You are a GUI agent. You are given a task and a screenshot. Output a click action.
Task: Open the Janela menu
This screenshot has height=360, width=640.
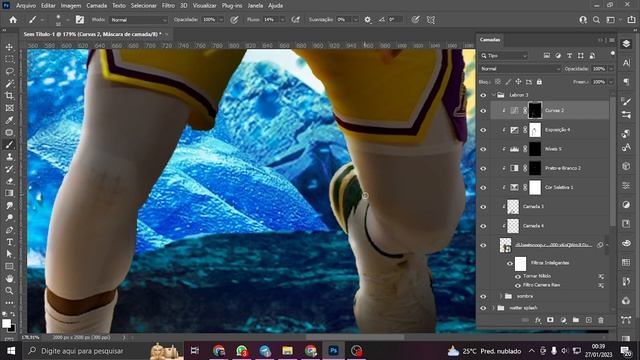(255, 6)
